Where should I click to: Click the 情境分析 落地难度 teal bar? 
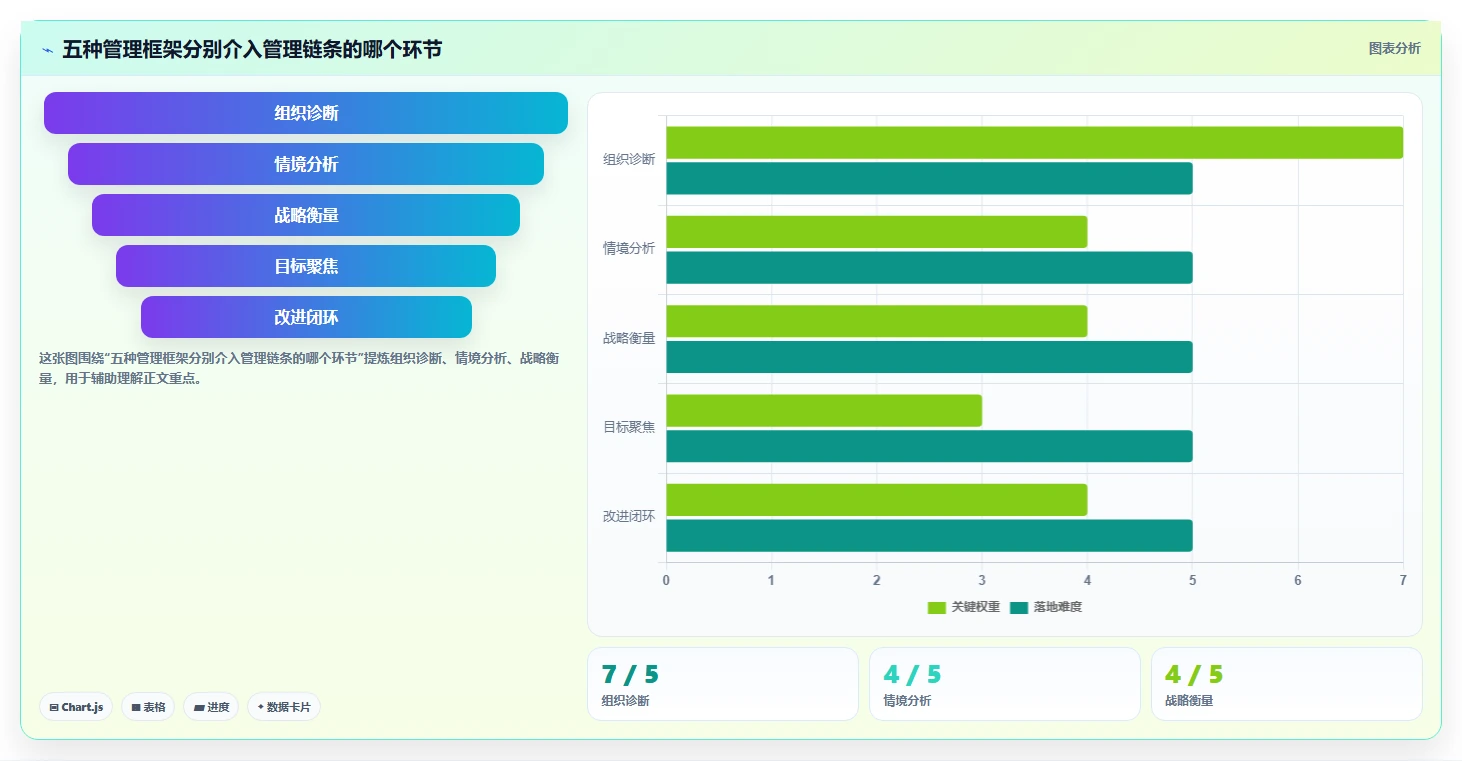tap(929, 268)
